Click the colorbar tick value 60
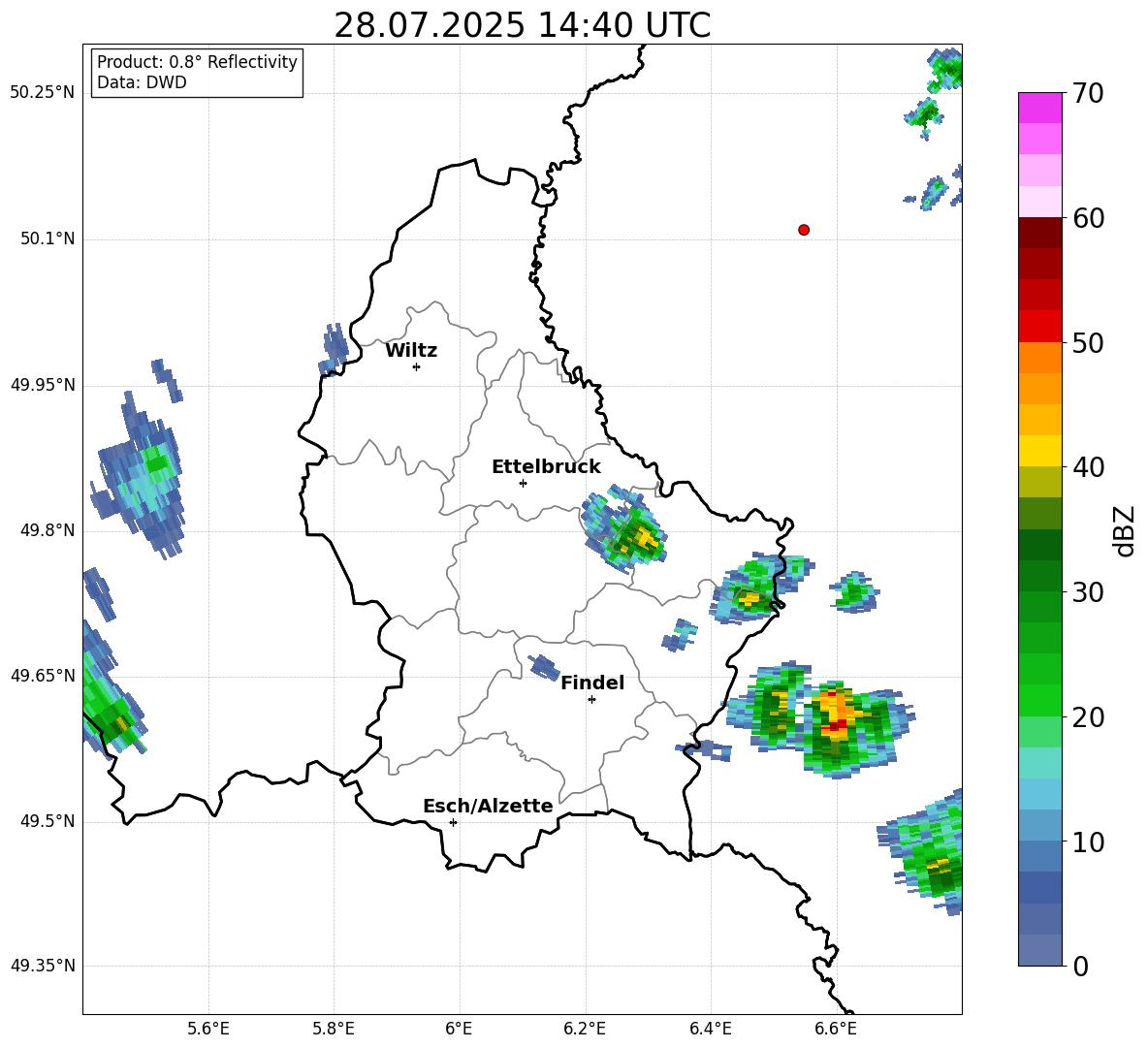Screen dimensions: 1148x1048 pos(1087,218)
